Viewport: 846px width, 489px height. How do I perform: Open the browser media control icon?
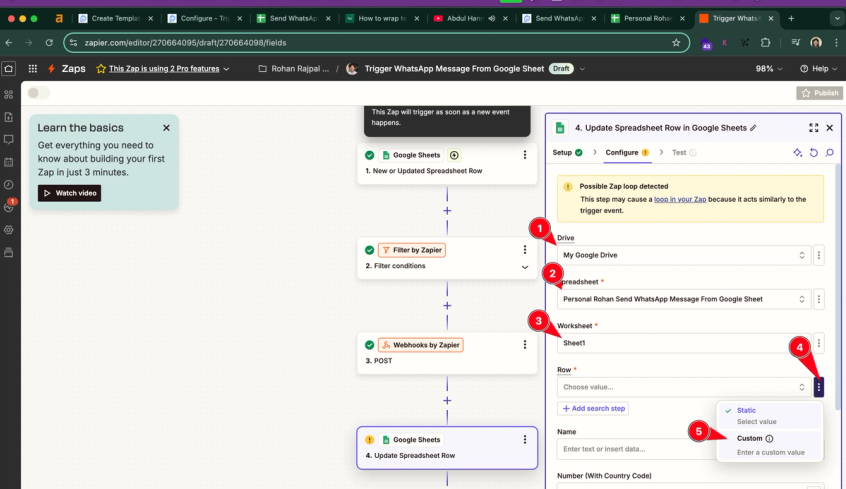point(795,43)
